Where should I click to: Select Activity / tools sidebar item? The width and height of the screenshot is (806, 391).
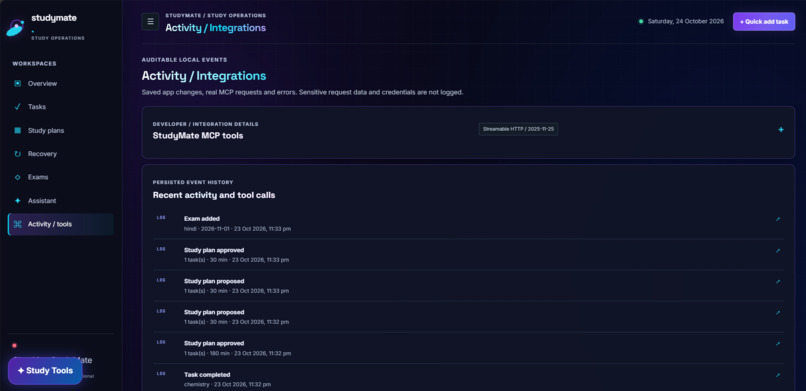61,224
